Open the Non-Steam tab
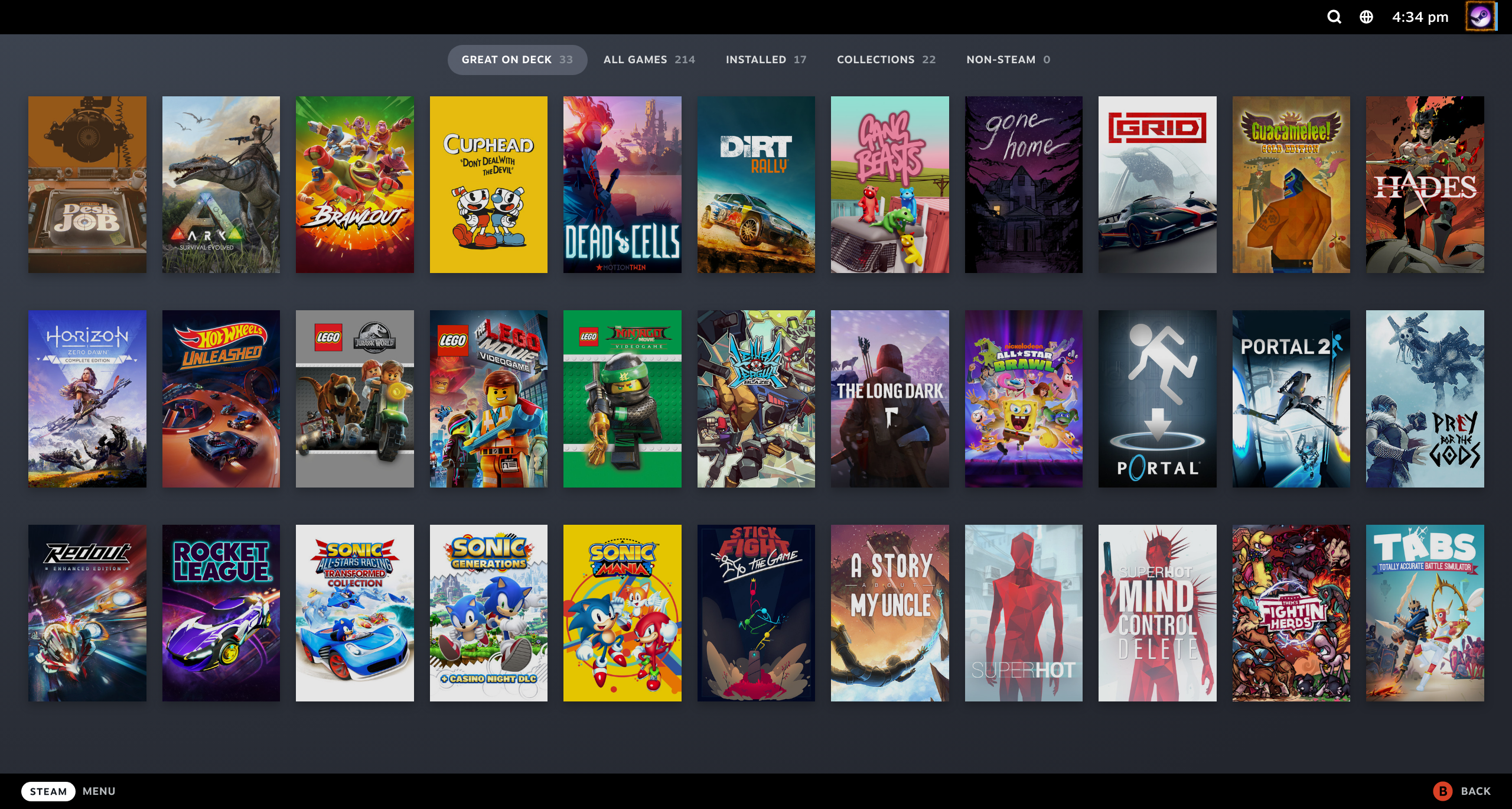 click(1008, 60)
